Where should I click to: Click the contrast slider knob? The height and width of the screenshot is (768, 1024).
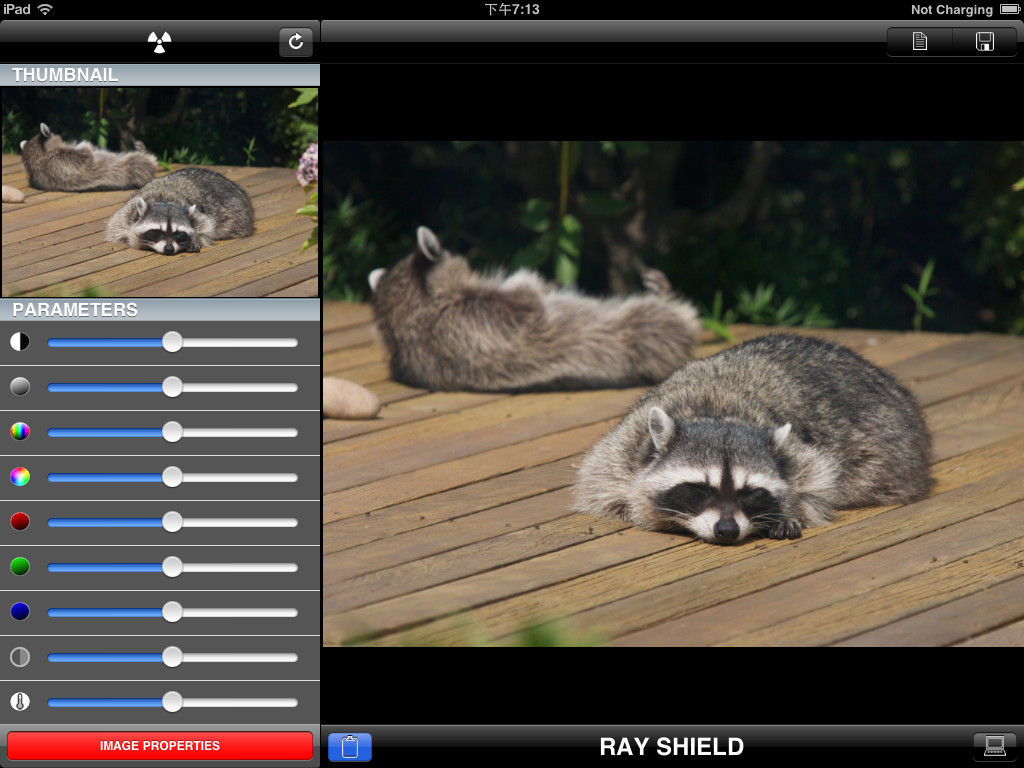pos(172,342)
